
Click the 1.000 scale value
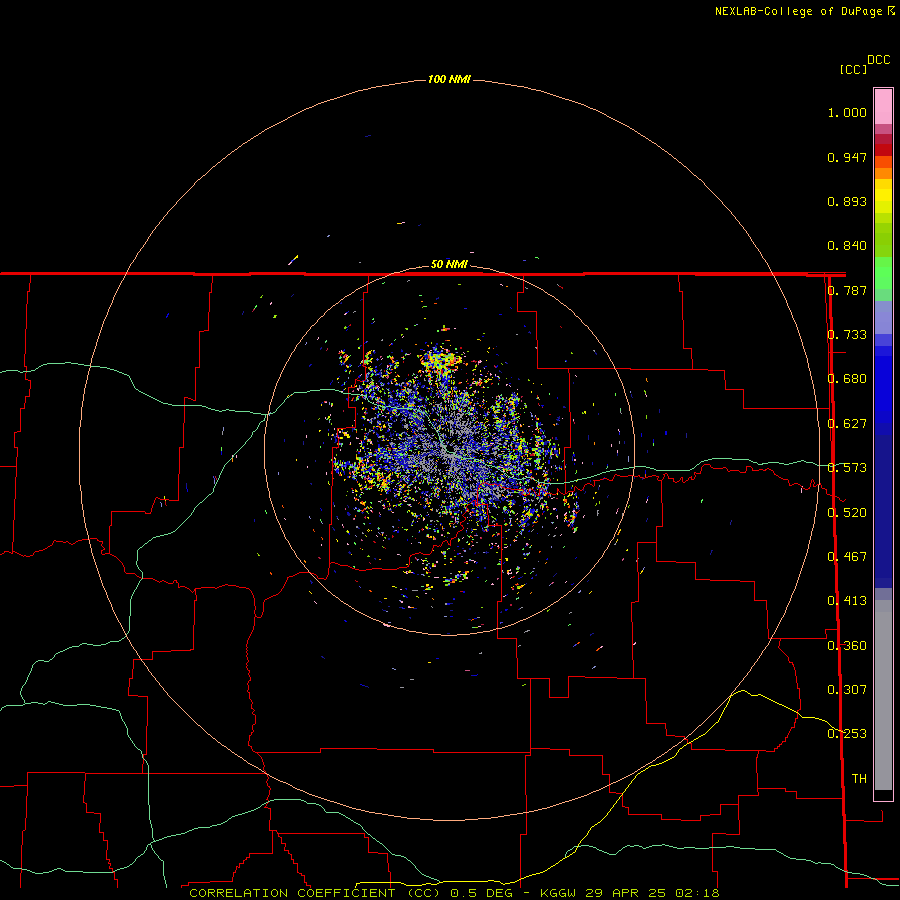coord(847,112)
